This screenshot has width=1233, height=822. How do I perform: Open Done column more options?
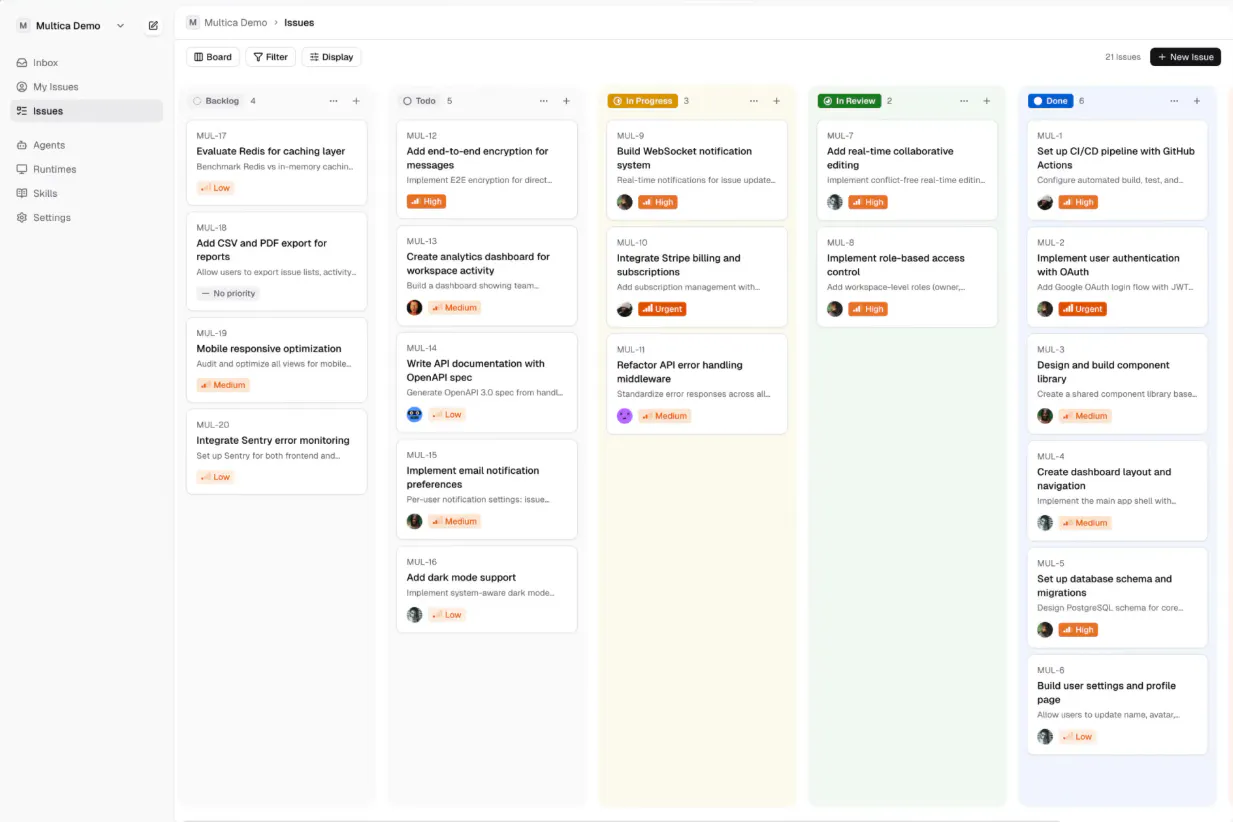tap(1174, 101)
